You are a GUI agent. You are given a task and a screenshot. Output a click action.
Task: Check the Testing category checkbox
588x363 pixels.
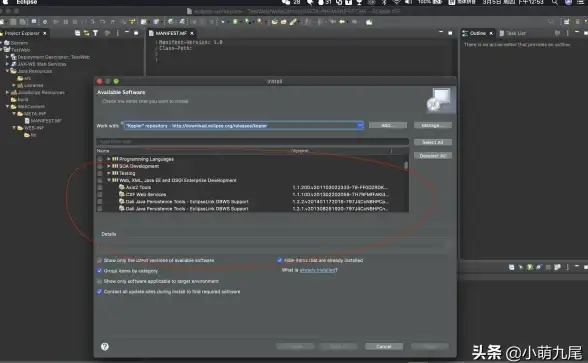[x=100, y=173]
